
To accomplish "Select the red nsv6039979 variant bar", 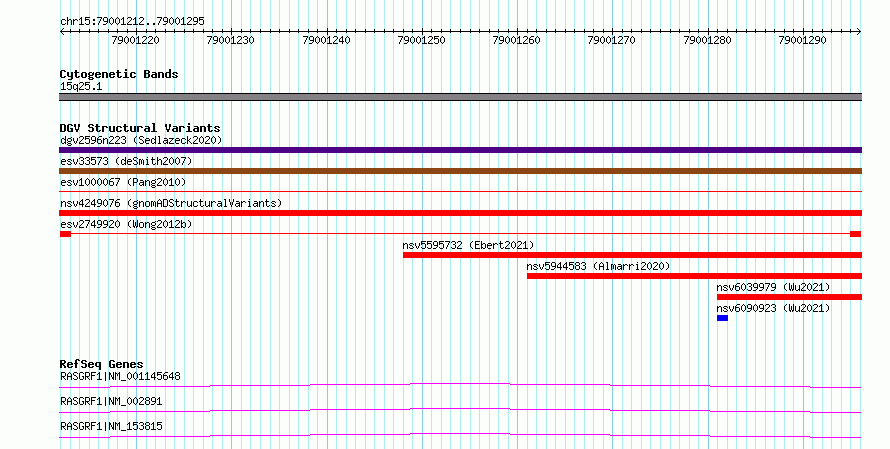I will pos(790,297).
